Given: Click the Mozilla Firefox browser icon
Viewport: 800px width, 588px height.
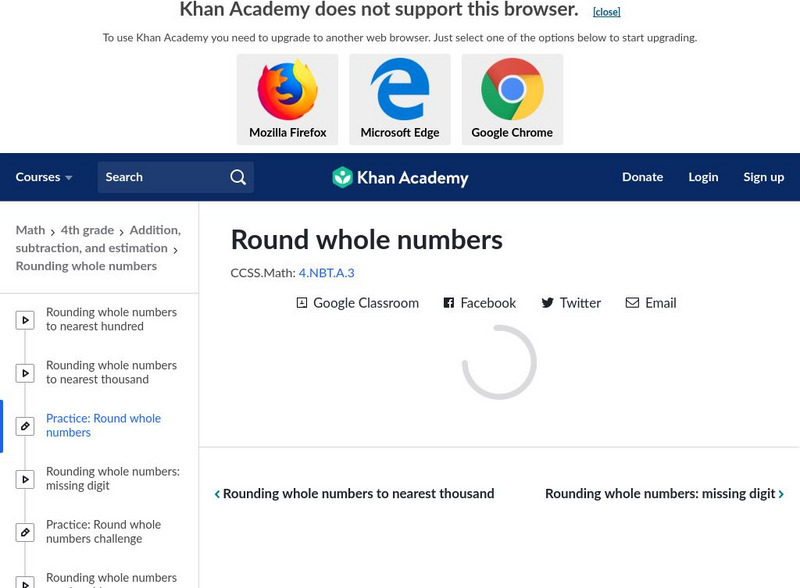Looking at the screenshot, I should click(287, 90).
